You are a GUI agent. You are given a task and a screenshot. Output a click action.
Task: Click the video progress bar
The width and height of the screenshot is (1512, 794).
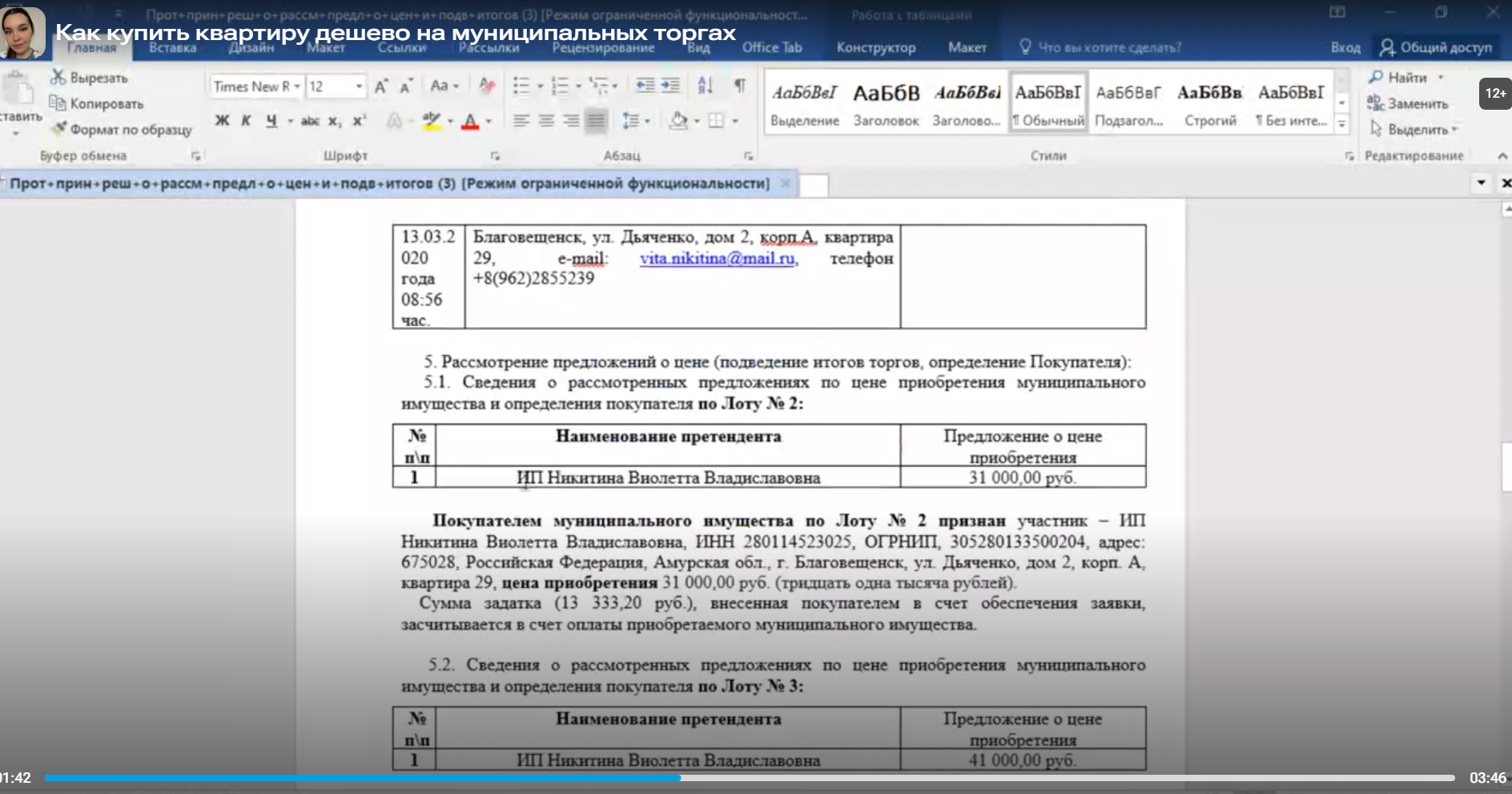750,778
